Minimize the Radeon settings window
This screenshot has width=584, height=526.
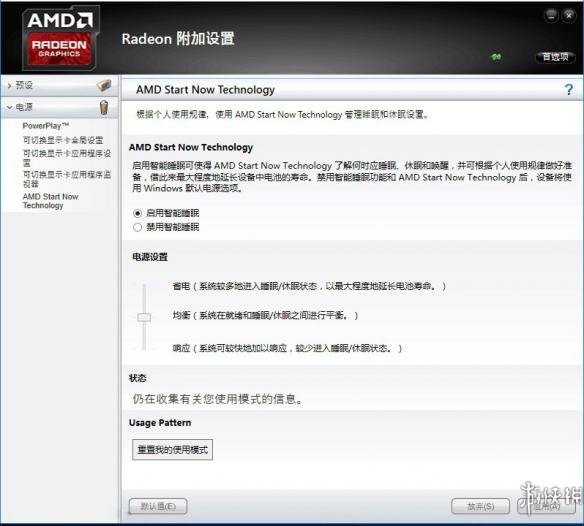[x=551, y=16]
